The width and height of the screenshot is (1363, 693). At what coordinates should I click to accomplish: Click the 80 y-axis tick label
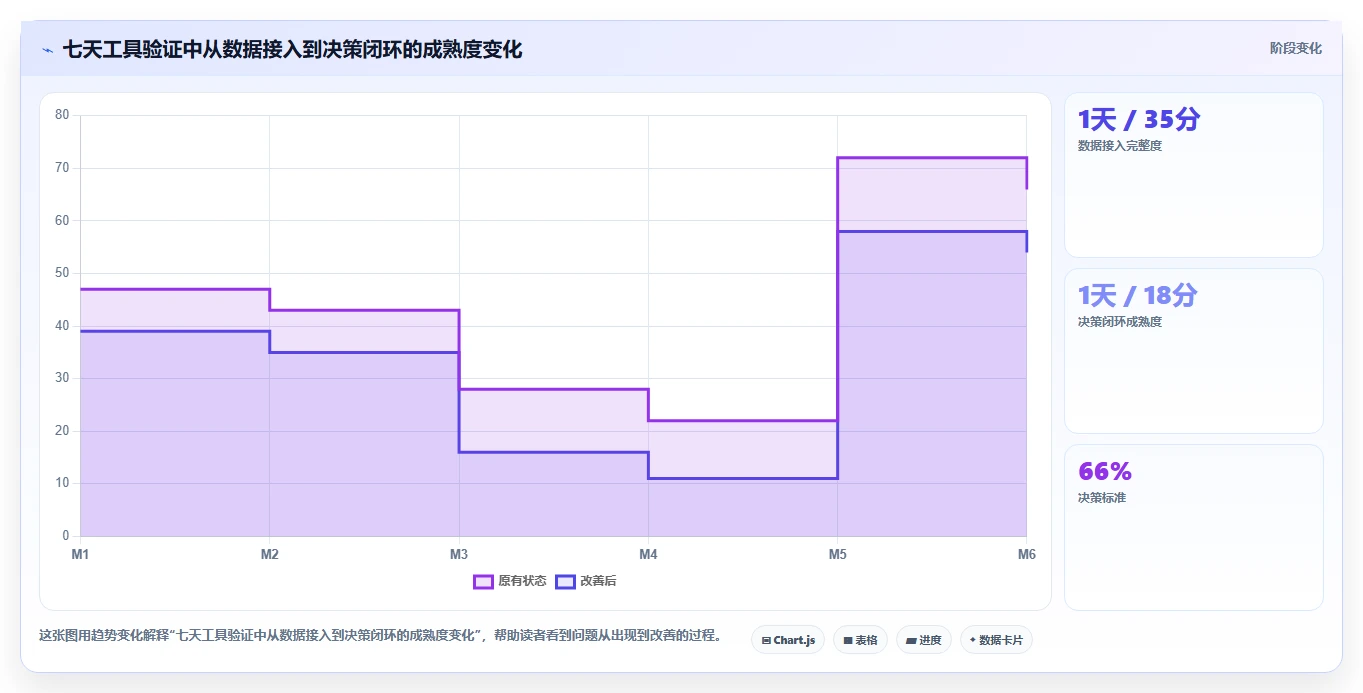pos(62,115)
